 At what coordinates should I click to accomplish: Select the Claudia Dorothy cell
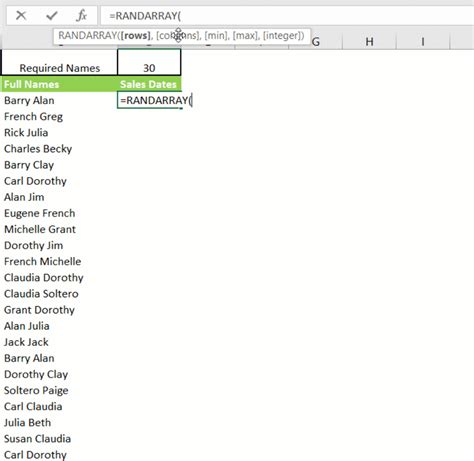pos(59,278)
